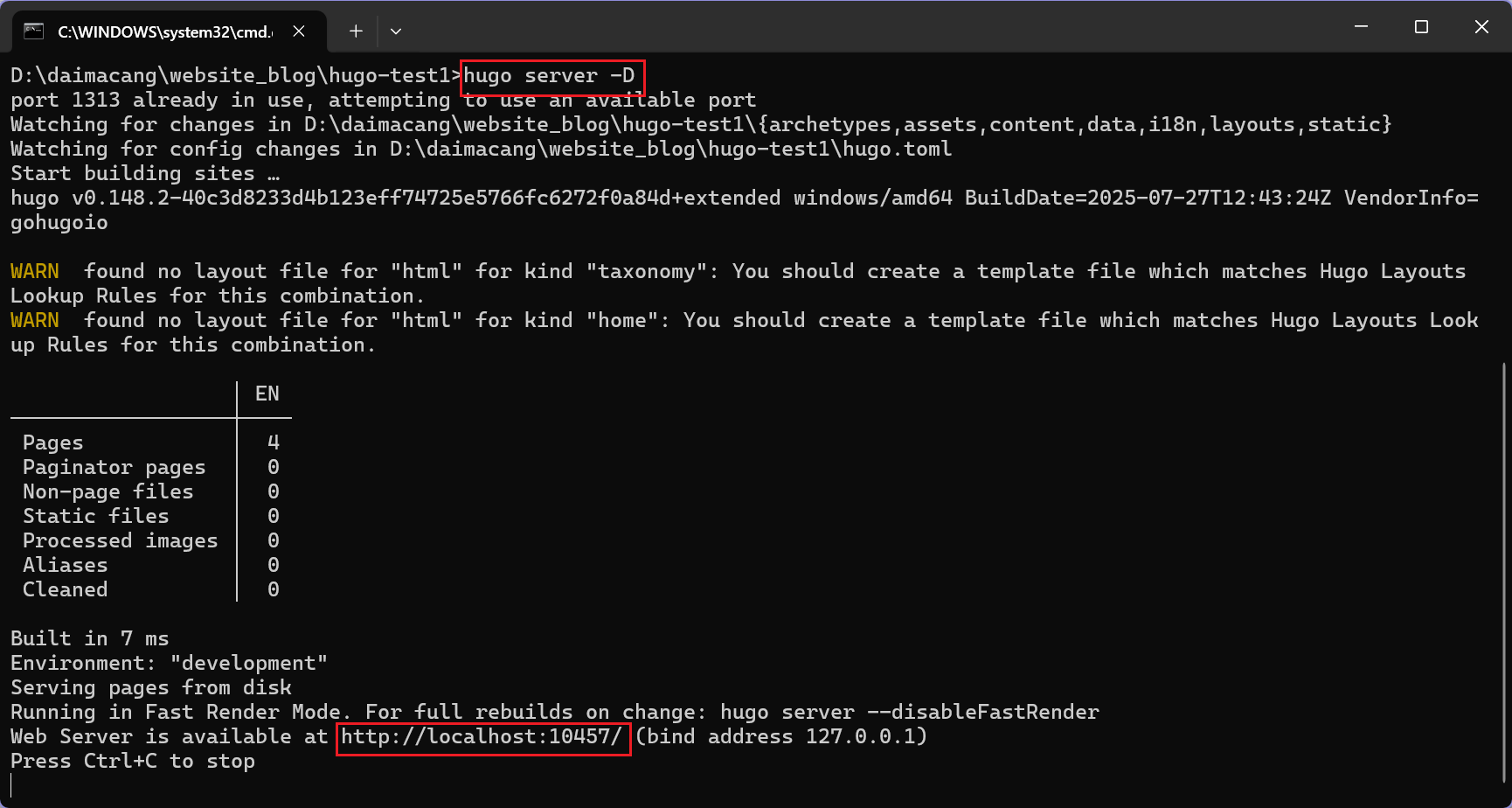1512x808 pixels.
Task: Click the "--disableFastRender" flag text
Action: point(982,712)
